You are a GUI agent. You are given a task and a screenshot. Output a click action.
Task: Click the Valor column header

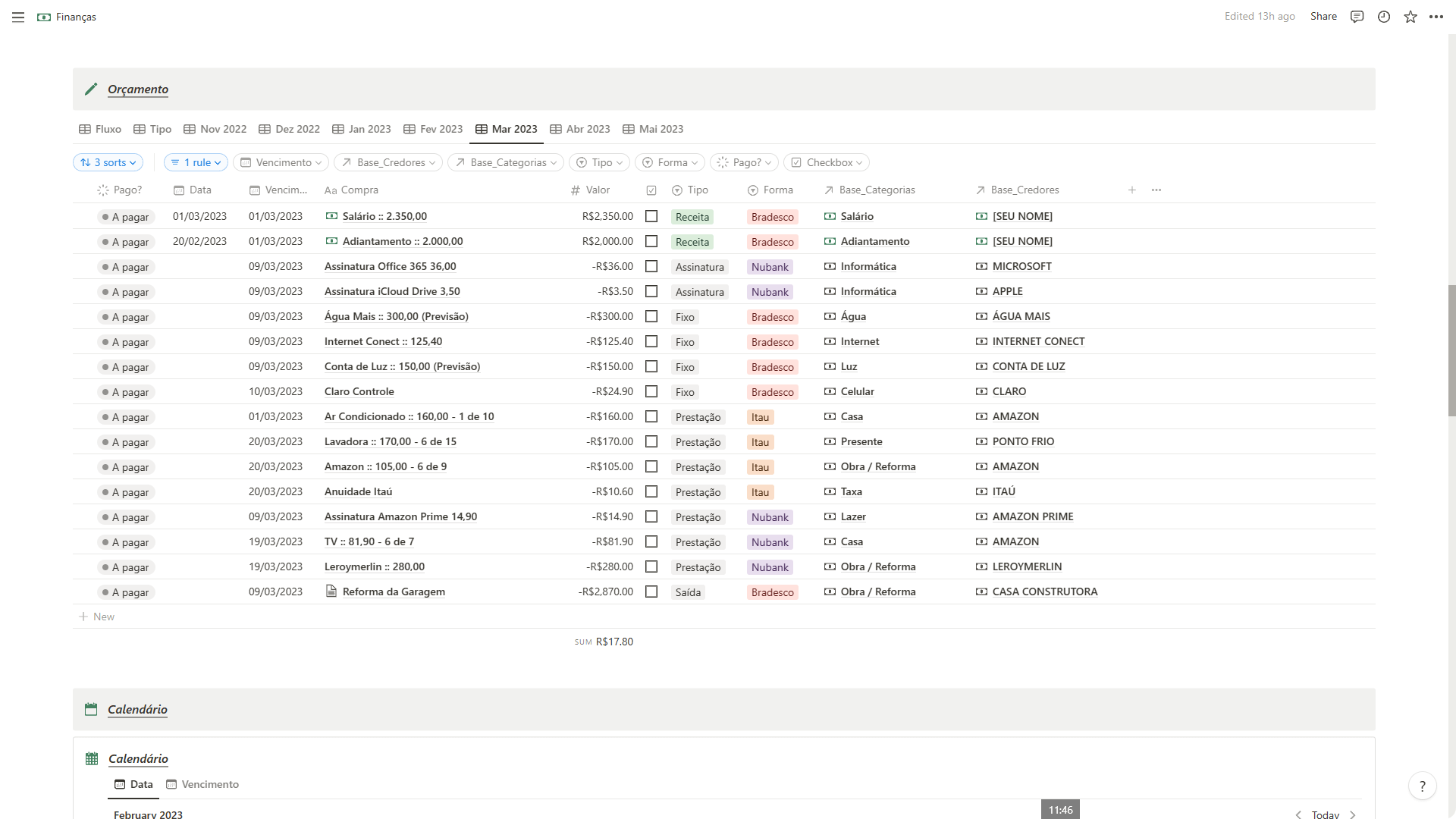tap(590, 190)
